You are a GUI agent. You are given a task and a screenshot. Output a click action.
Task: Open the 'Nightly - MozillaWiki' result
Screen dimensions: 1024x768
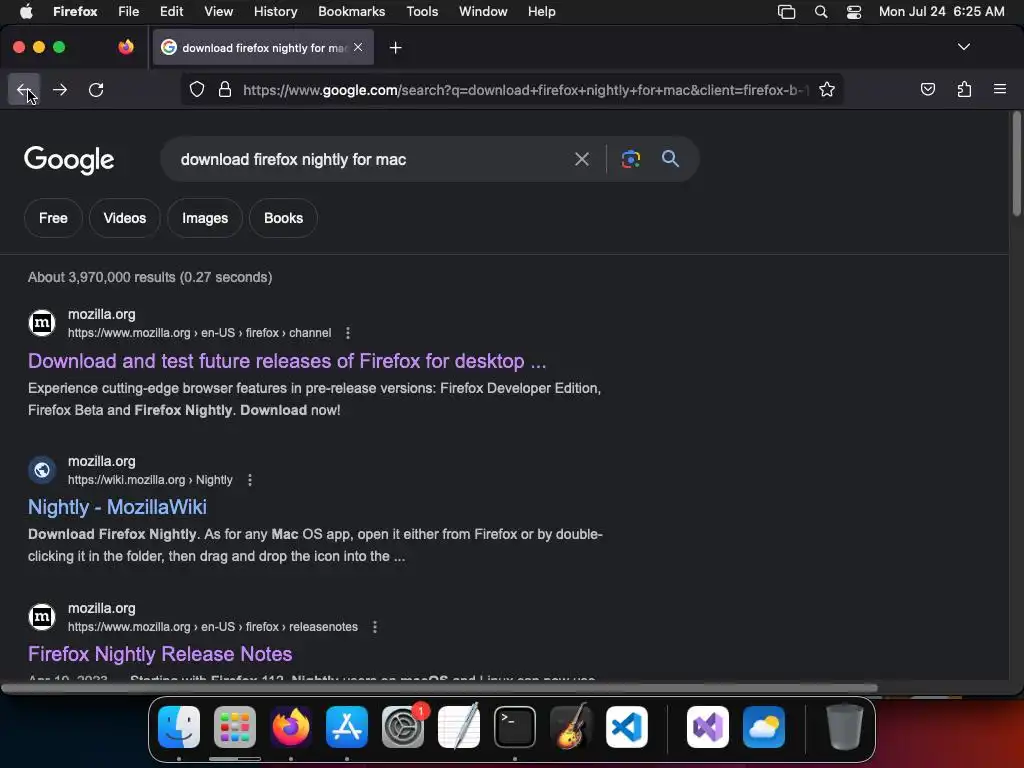pyautogui.click(x=118, y=507)
